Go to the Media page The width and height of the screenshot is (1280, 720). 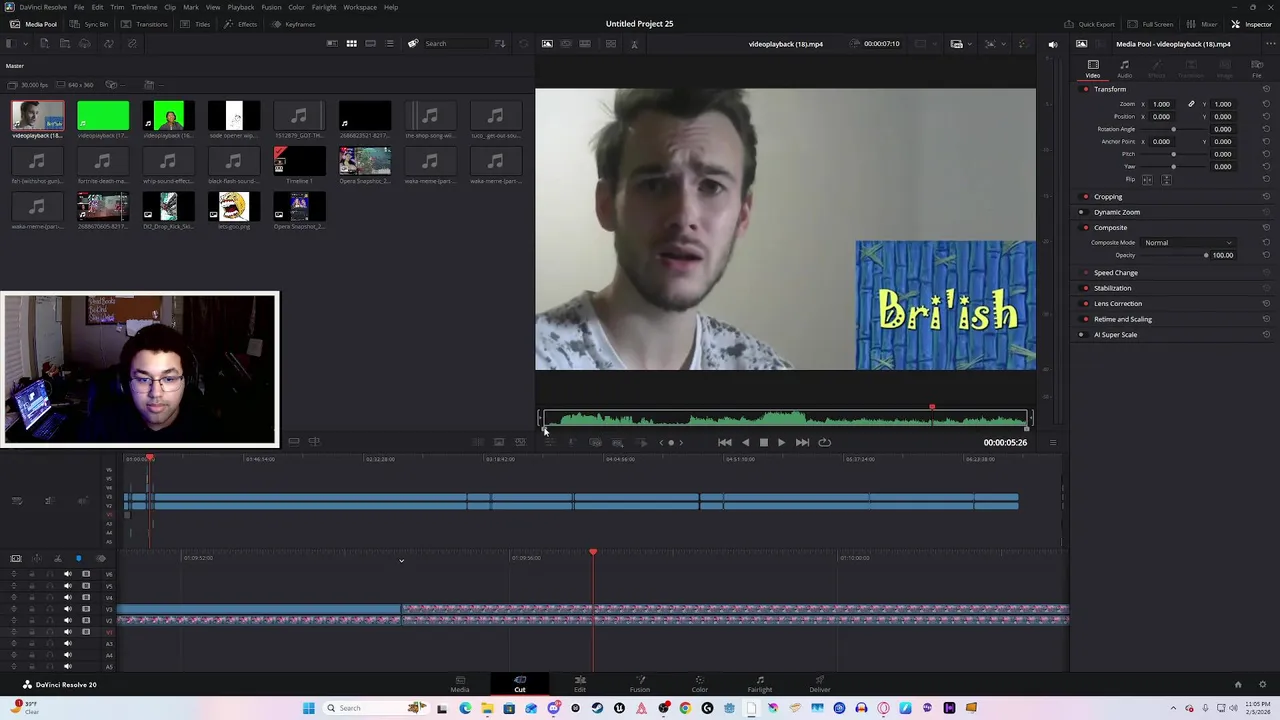460,684
